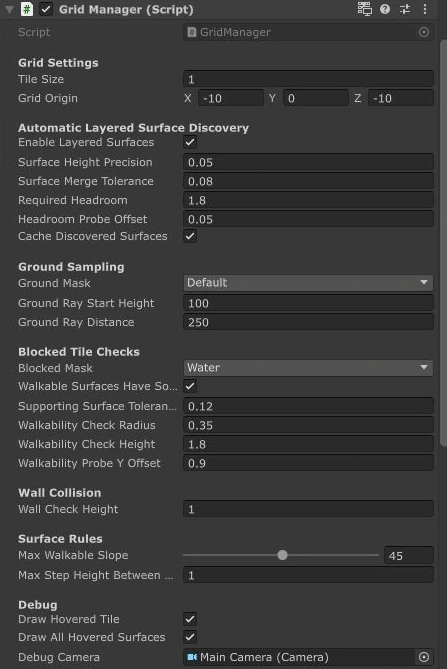Click the GridManager script reference field

click(308, 32)
